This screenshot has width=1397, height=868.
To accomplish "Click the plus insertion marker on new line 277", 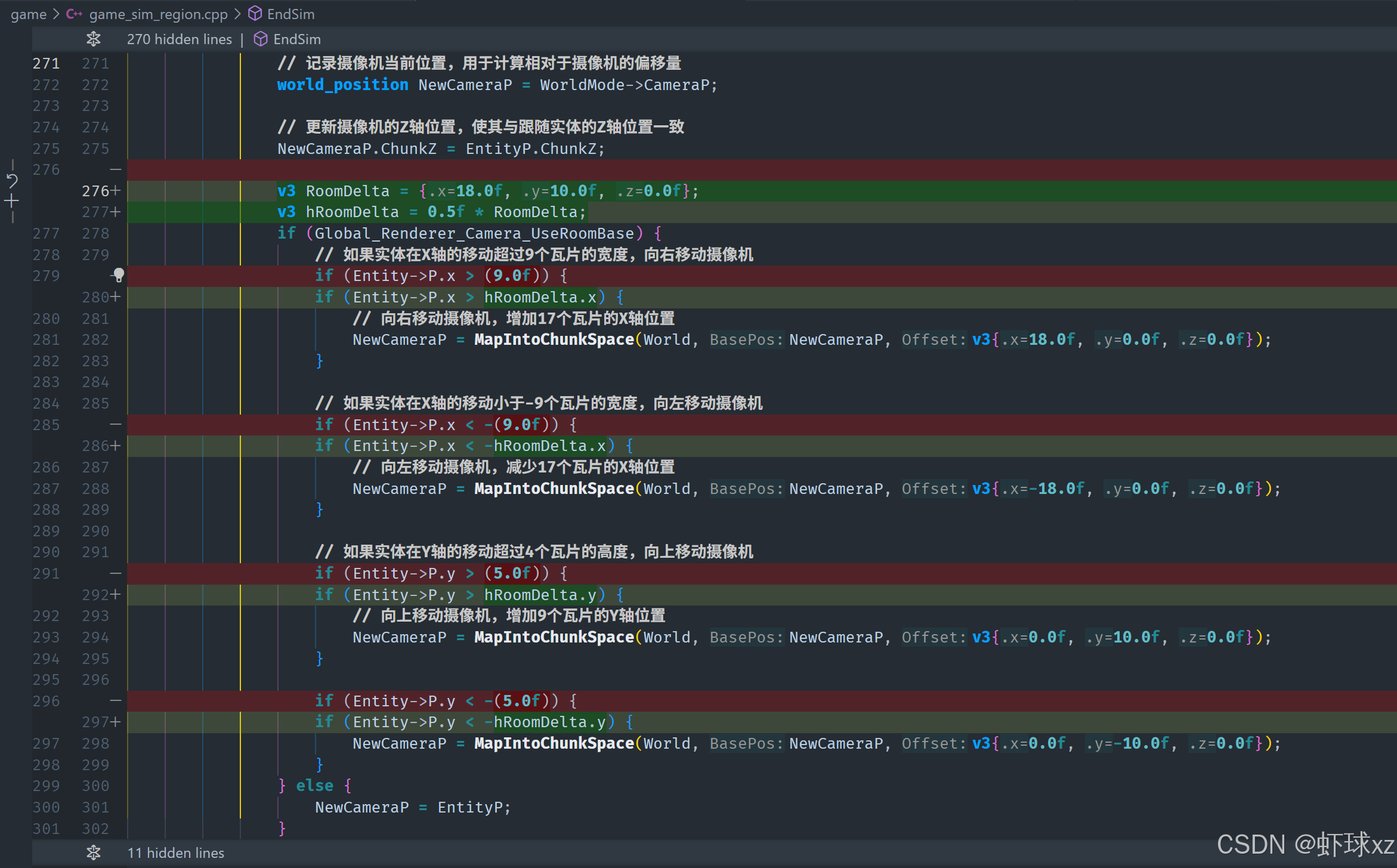I will click(x=116, y=212).
